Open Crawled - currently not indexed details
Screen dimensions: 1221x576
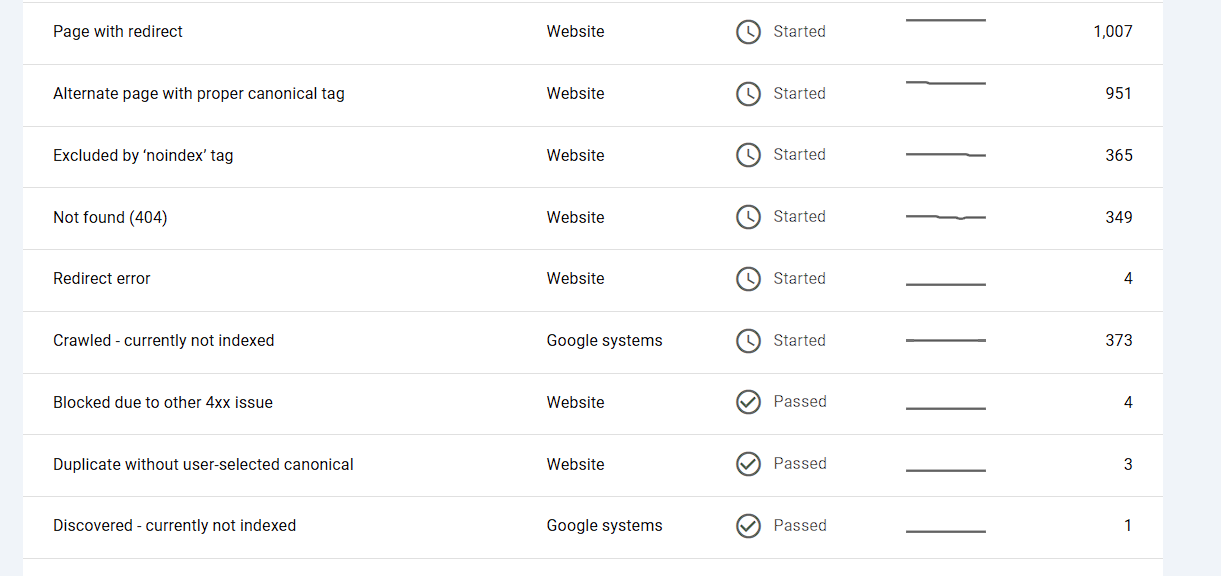click(x=163, y=341)
